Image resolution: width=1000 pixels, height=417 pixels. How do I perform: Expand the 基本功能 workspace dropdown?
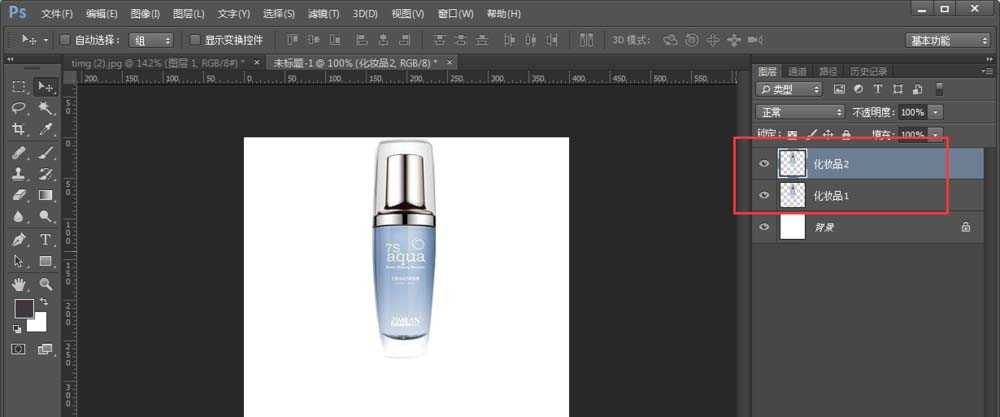(947, 40)
